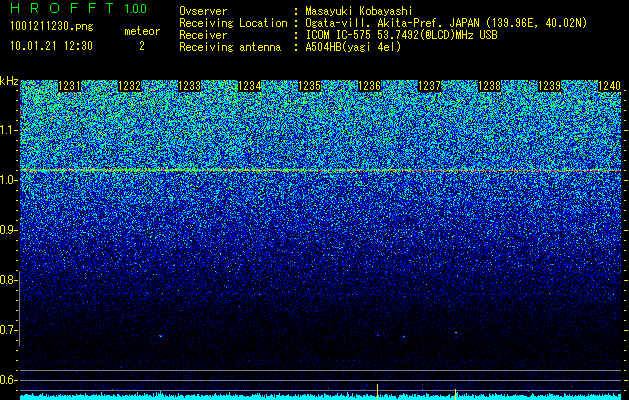Click the "Receiver" field label
The image size is (629, 400).
click(x=203, y=35)
